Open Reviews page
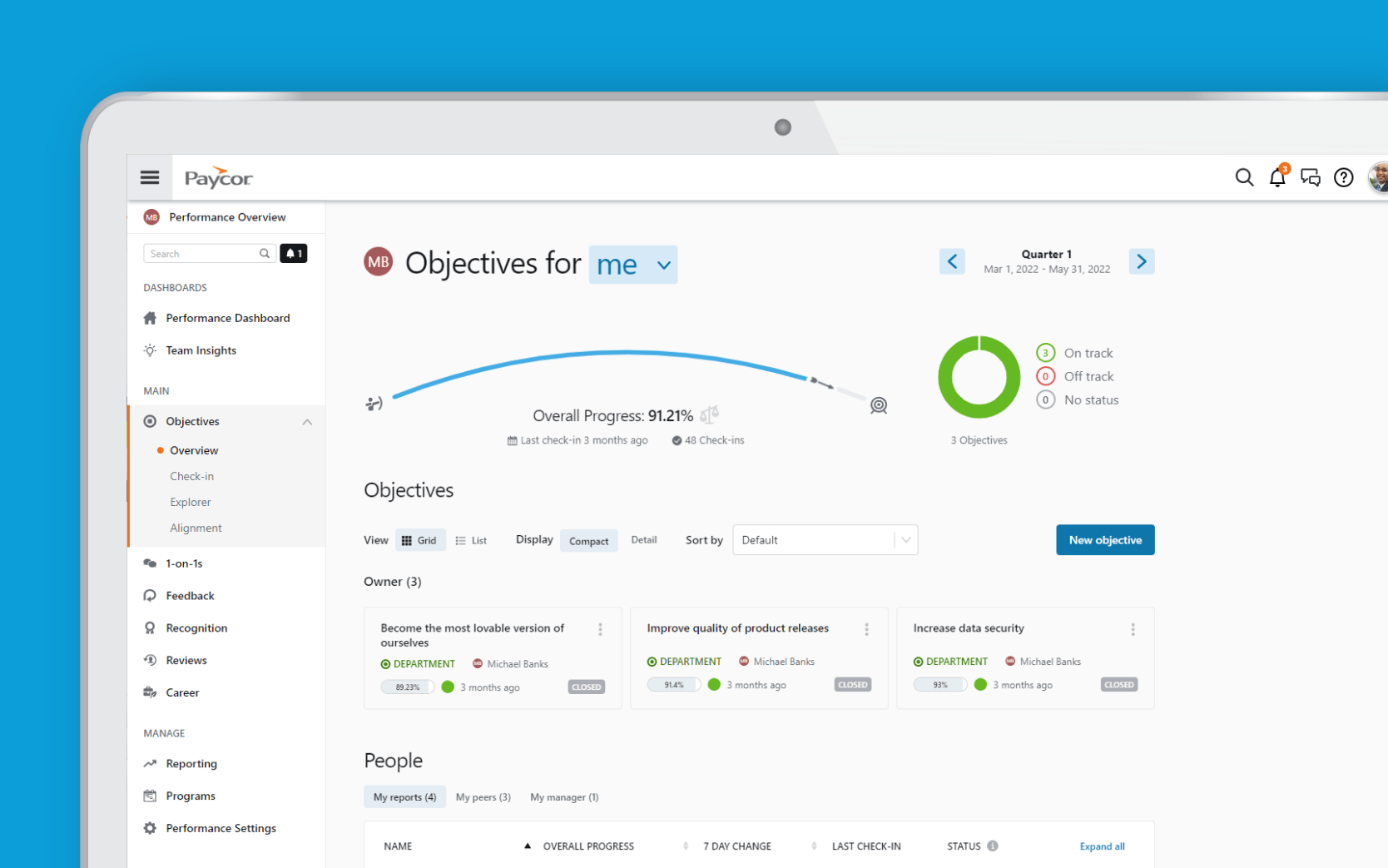This screenshot has width=1388, height=868. click(x=186, y=660)
